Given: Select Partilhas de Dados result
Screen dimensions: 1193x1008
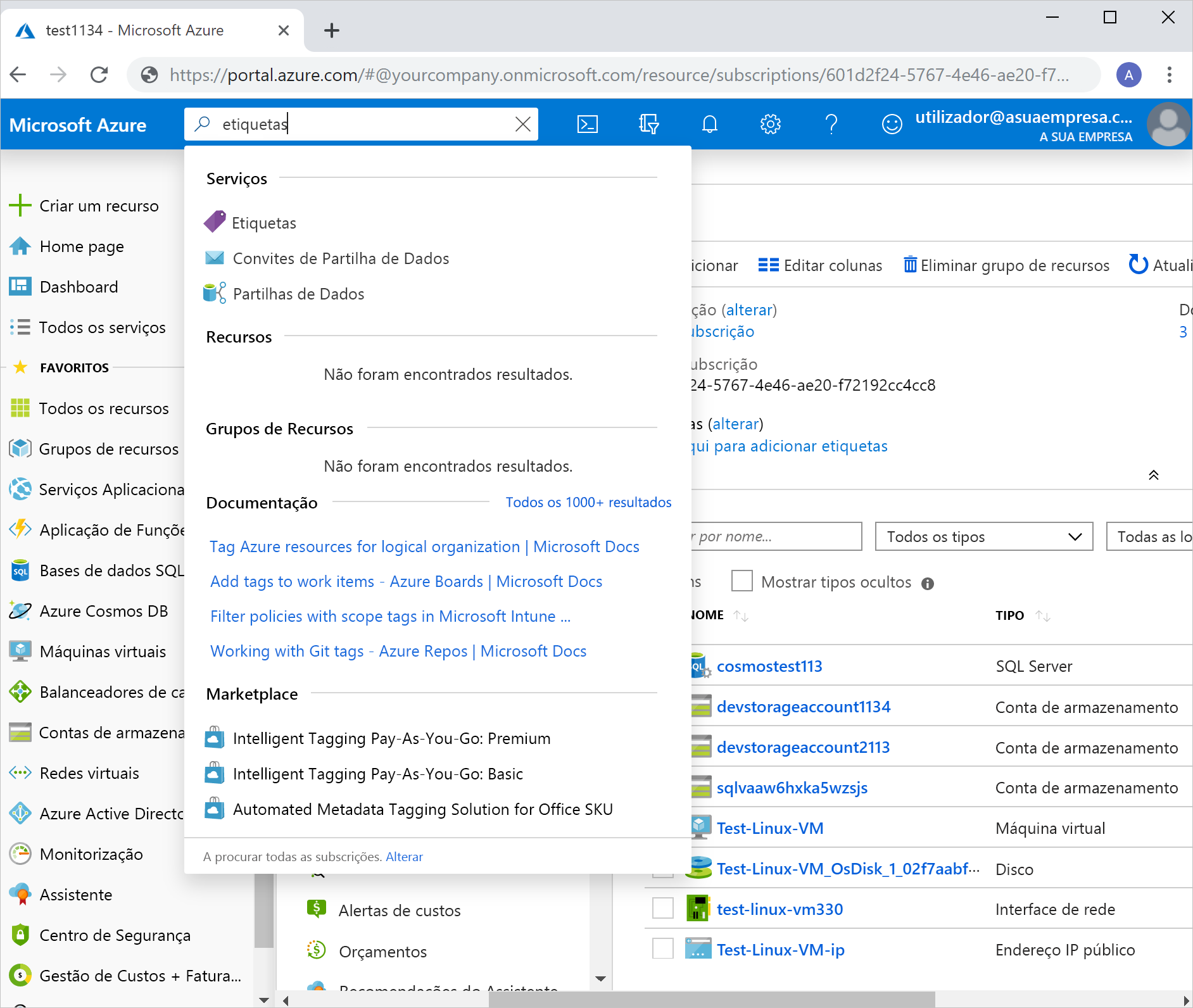Looking at the screenshot, I should click(284, 294).
